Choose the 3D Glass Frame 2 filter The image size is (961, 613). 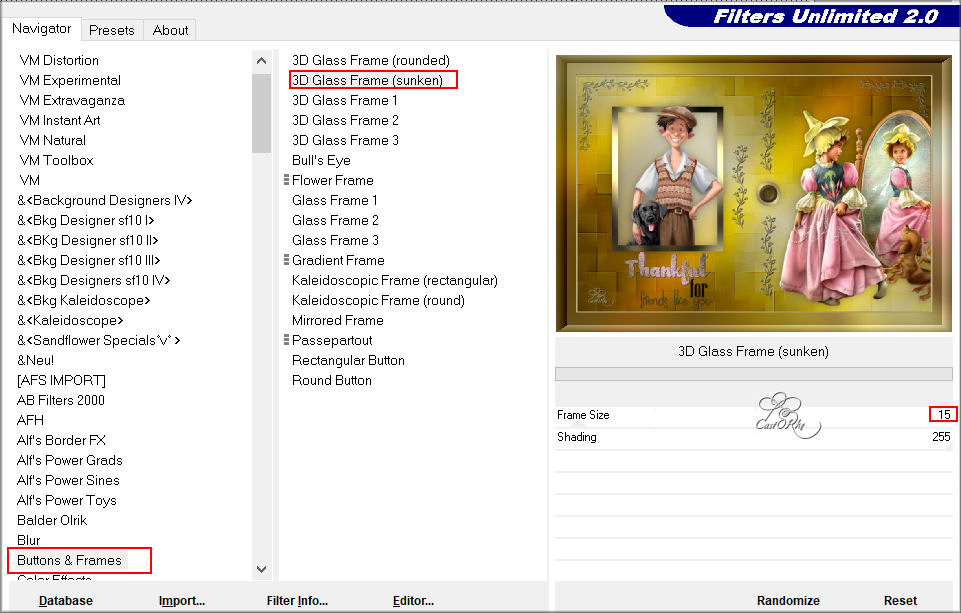(x=346, y=120)
